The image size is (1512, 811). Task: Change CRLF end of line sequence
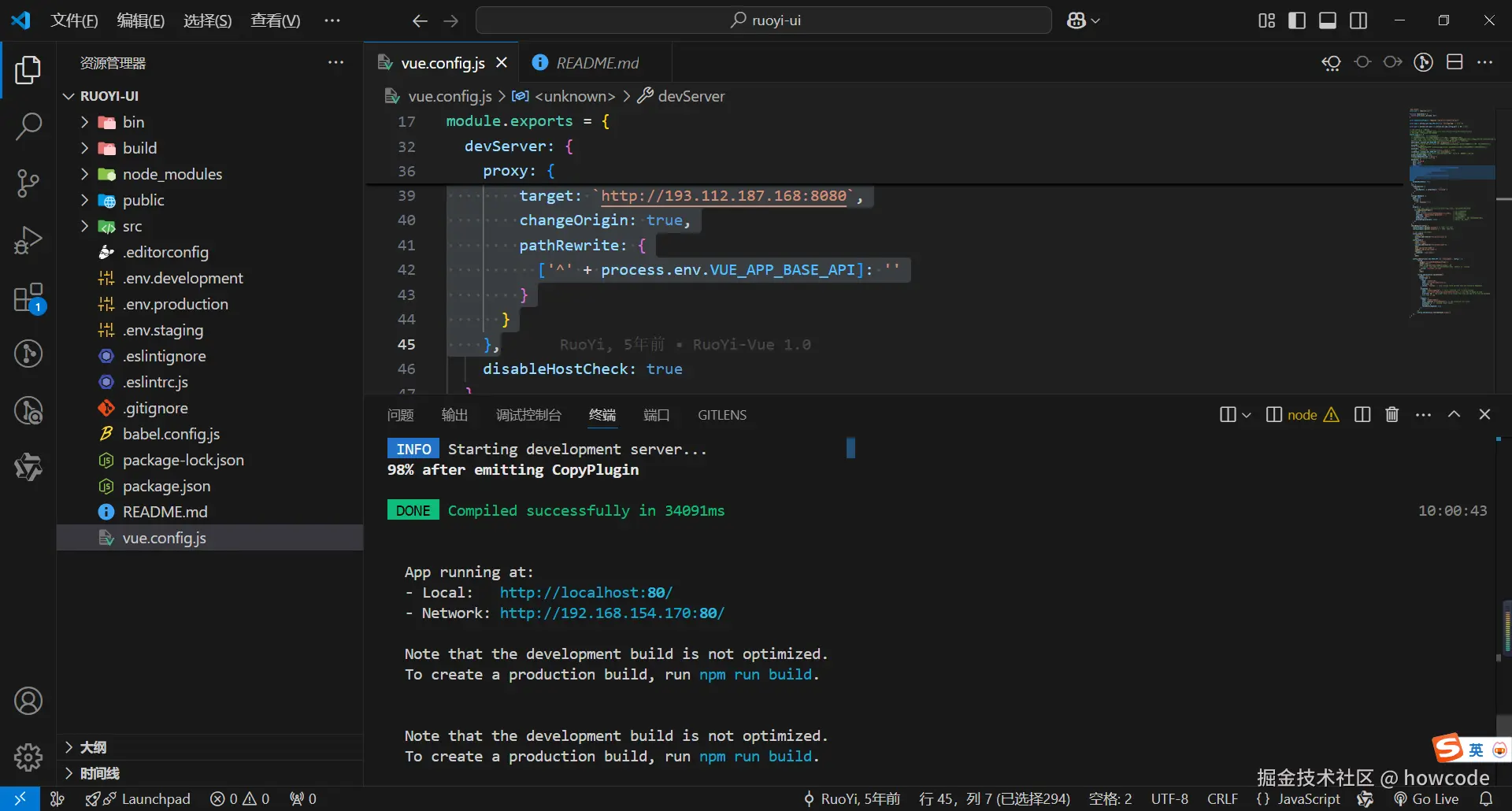click(x=1222, y=798)
